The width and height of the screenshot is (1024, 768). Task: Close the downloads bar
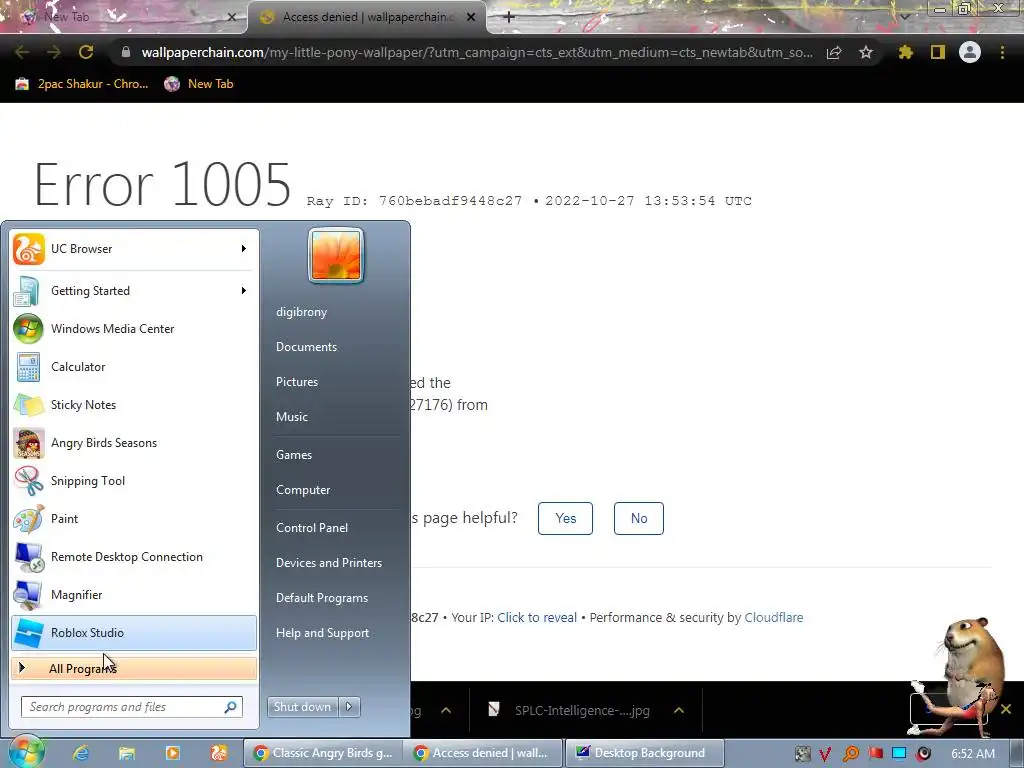click(1006, 709)
